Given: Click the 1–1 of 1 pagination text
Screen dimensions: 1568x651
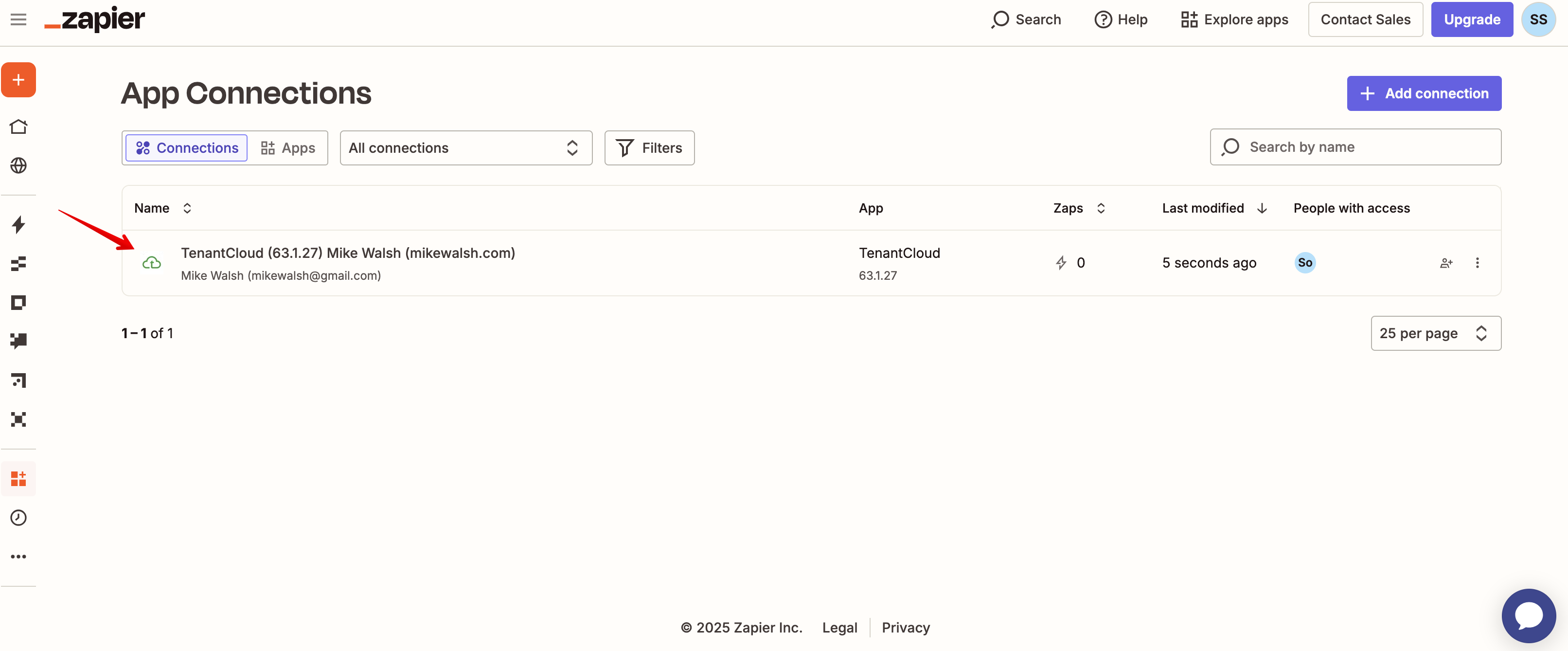Looking at the screenshot, I should point(147,333).
